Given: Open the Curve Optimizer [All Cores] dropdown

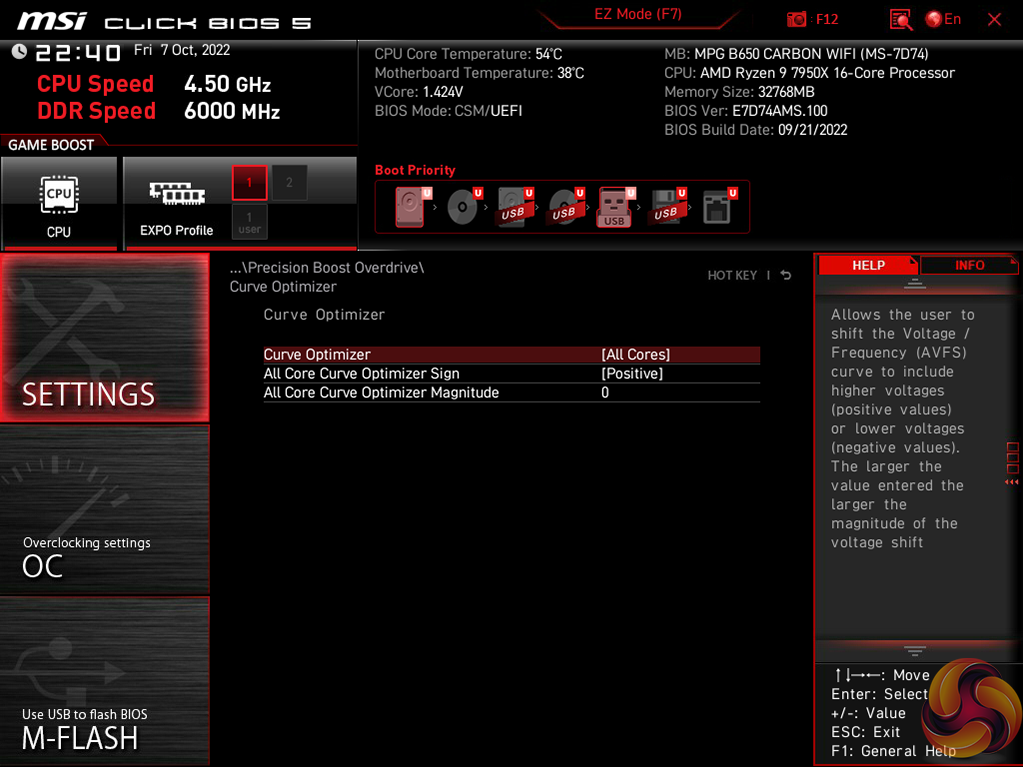Looking at the screenshot, I should pyautogui.click(x=512, y=354).
